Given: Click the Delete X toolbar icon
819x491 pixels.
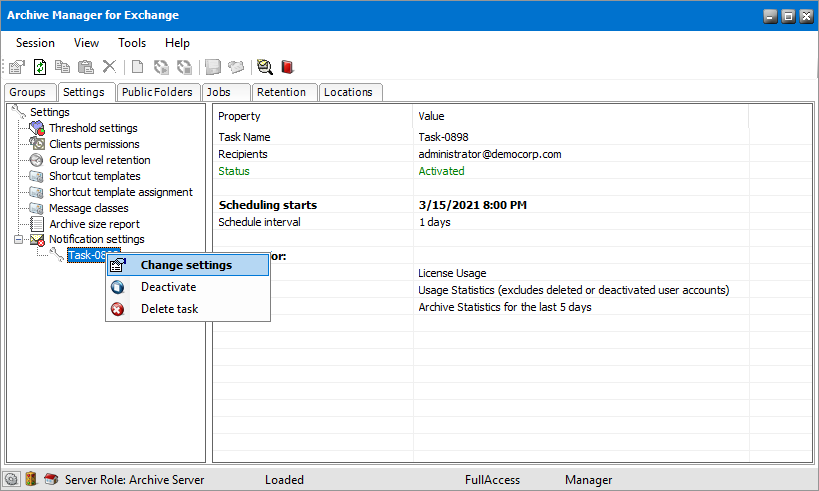Looking at the screenshot, I should 109,66.
